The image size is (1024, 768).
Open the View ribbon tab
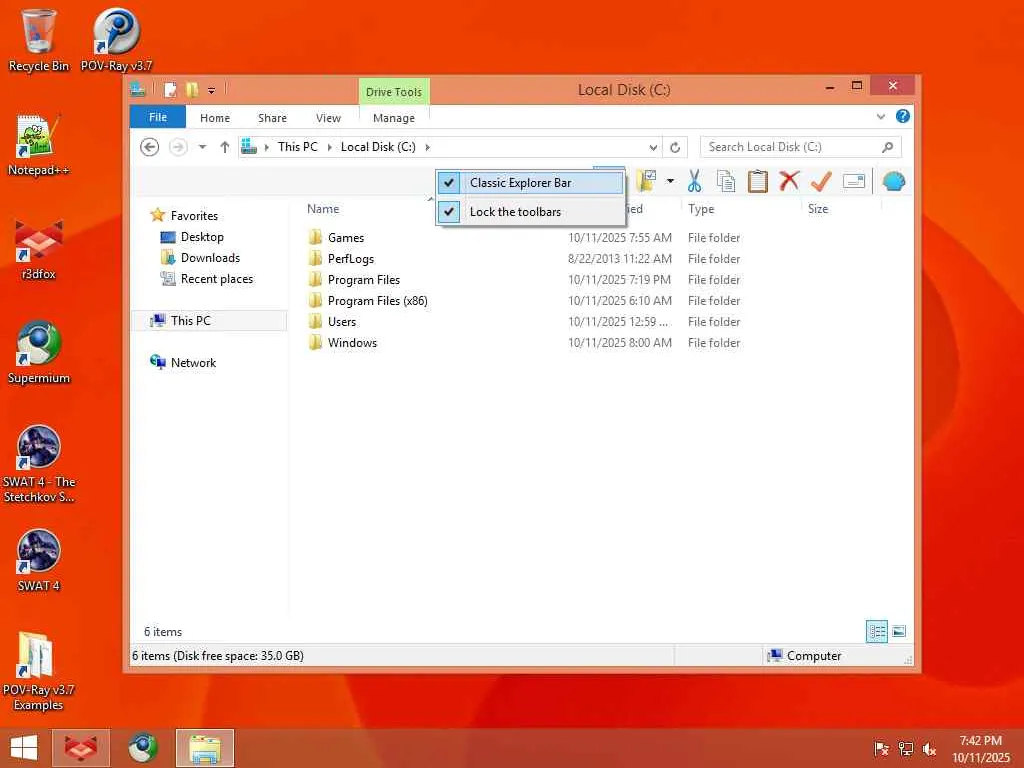click(328, 118)
